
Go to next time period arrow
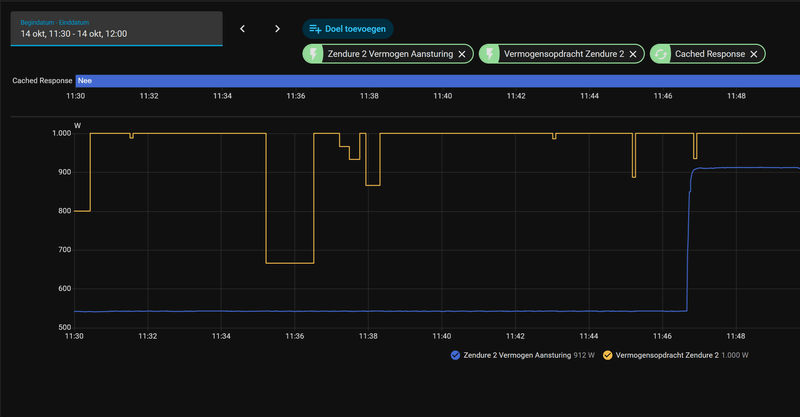(277, 29)
